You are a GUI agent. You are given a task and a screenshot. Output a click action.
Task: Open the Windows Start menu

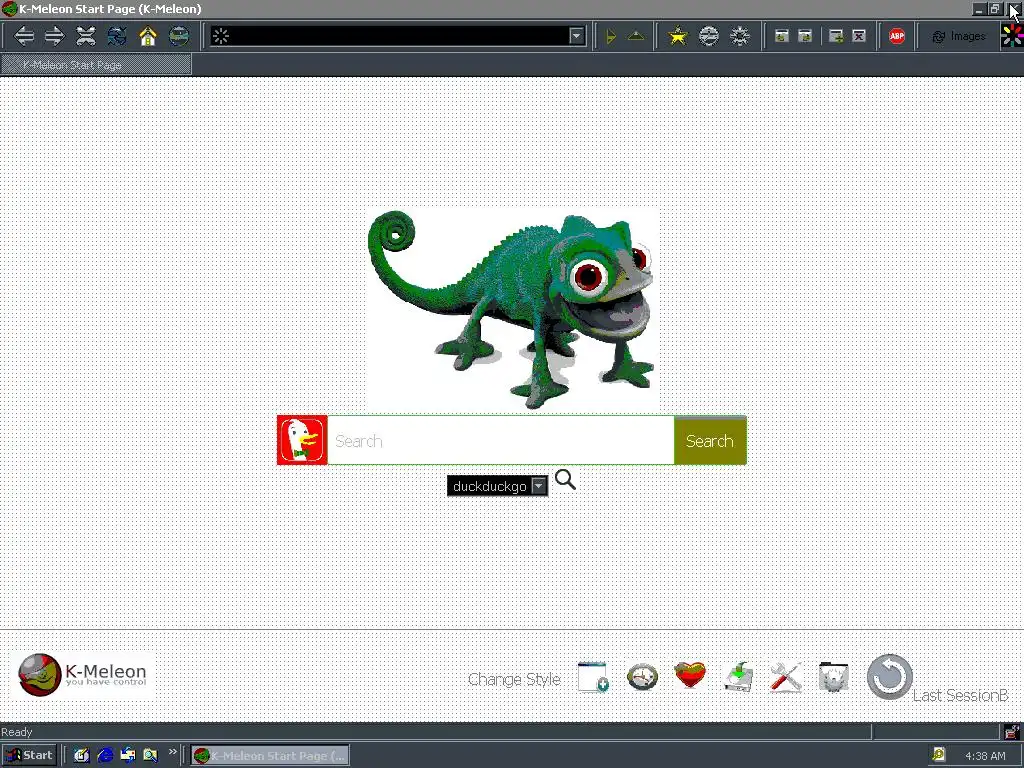pyautogui.click(x=29, y=756)
